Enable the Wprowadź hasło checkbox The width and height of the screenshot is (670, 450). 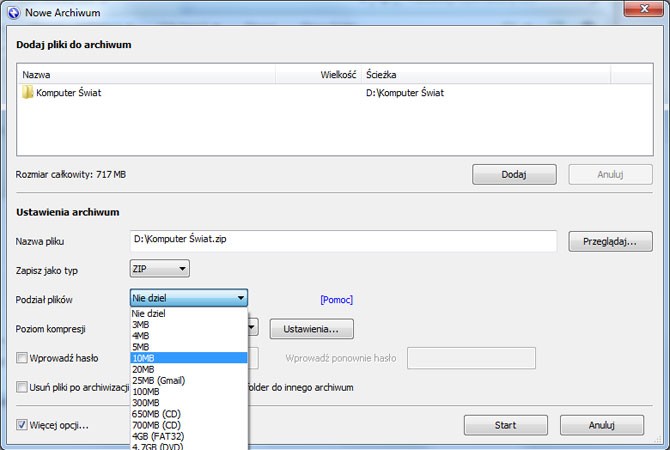22,358
